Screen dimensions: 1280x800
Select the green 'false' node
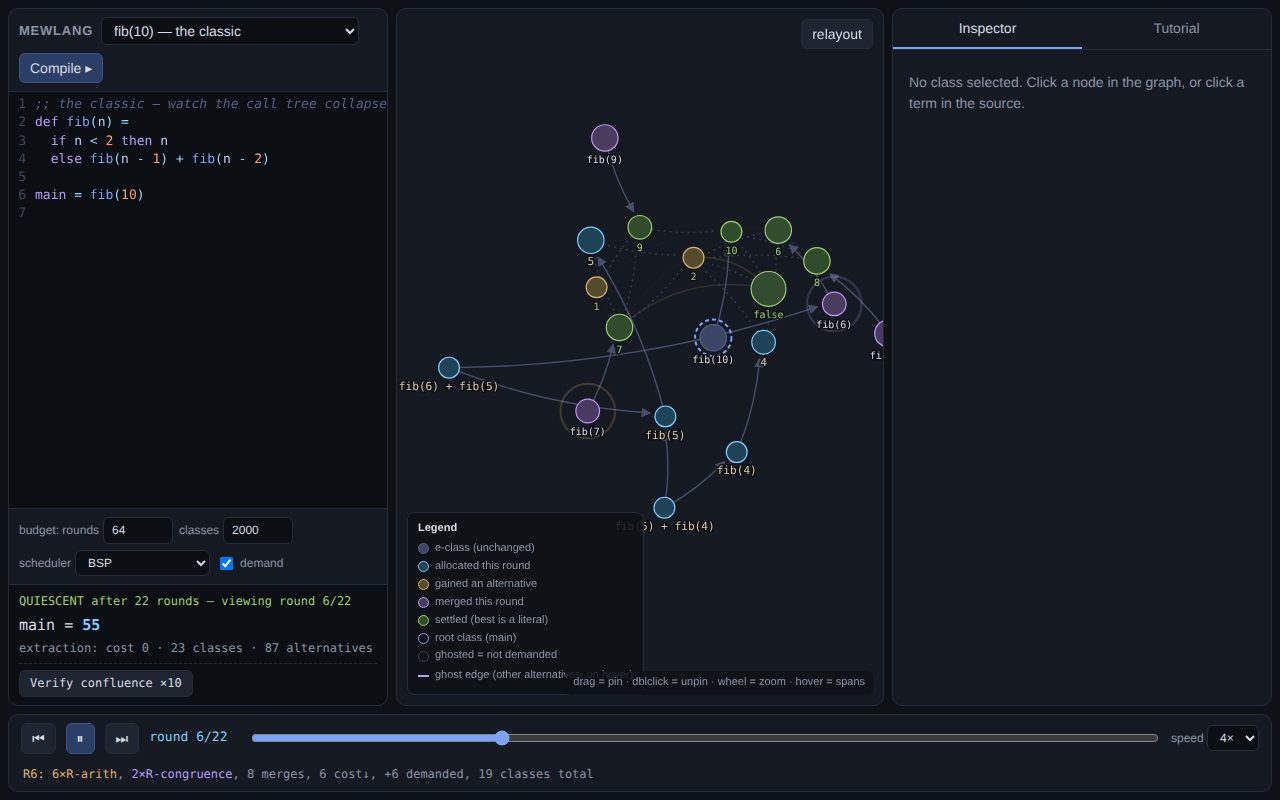(768, 289)
